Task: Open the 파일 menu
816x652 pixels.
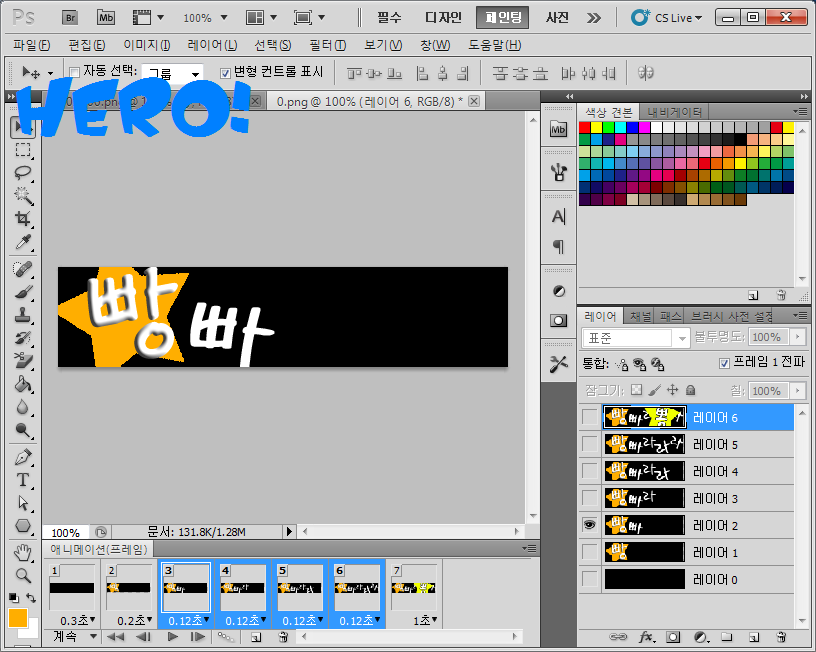Action: click(x=32, y=45)
